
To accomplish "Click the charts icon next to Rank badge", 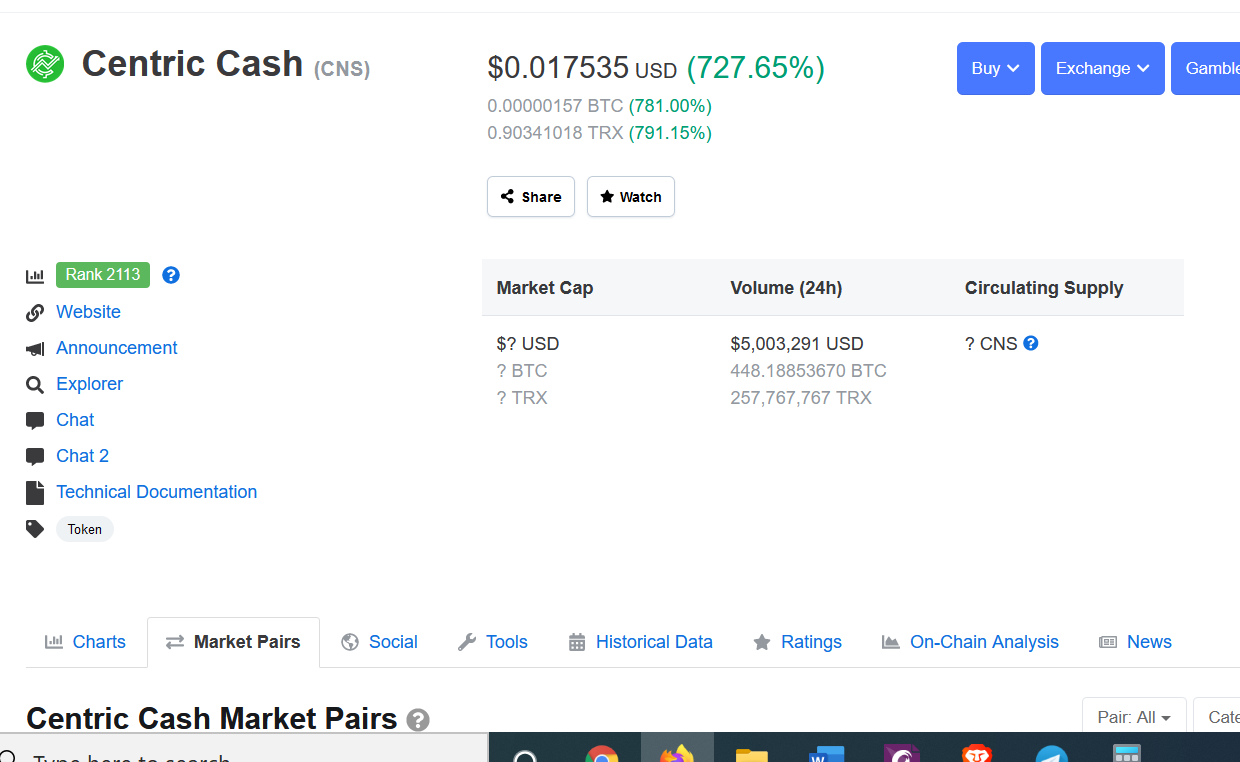I will [x=35, y=274].
